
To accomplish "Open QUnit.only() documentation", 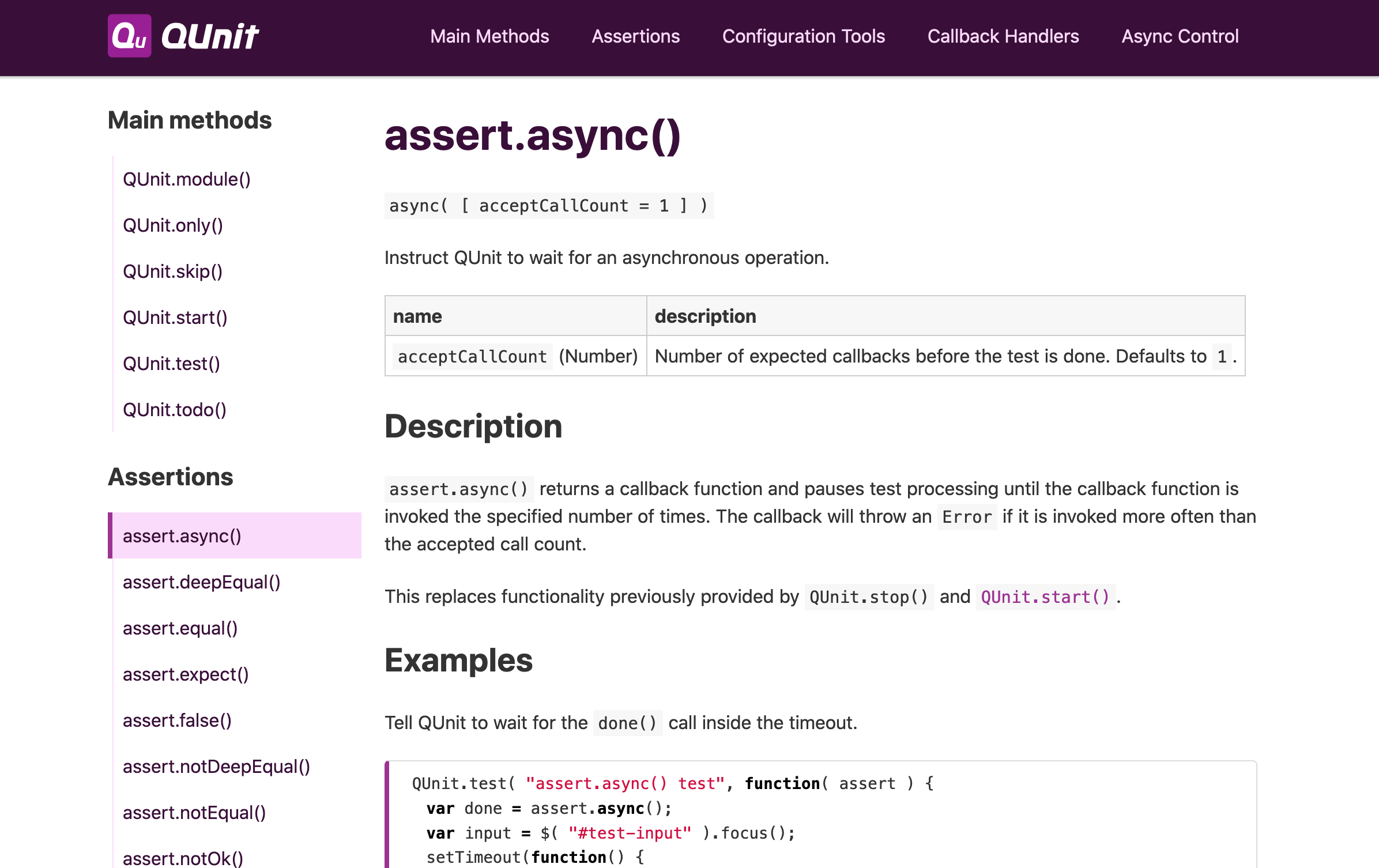I will pyautogui.click(x=173, y=225).
